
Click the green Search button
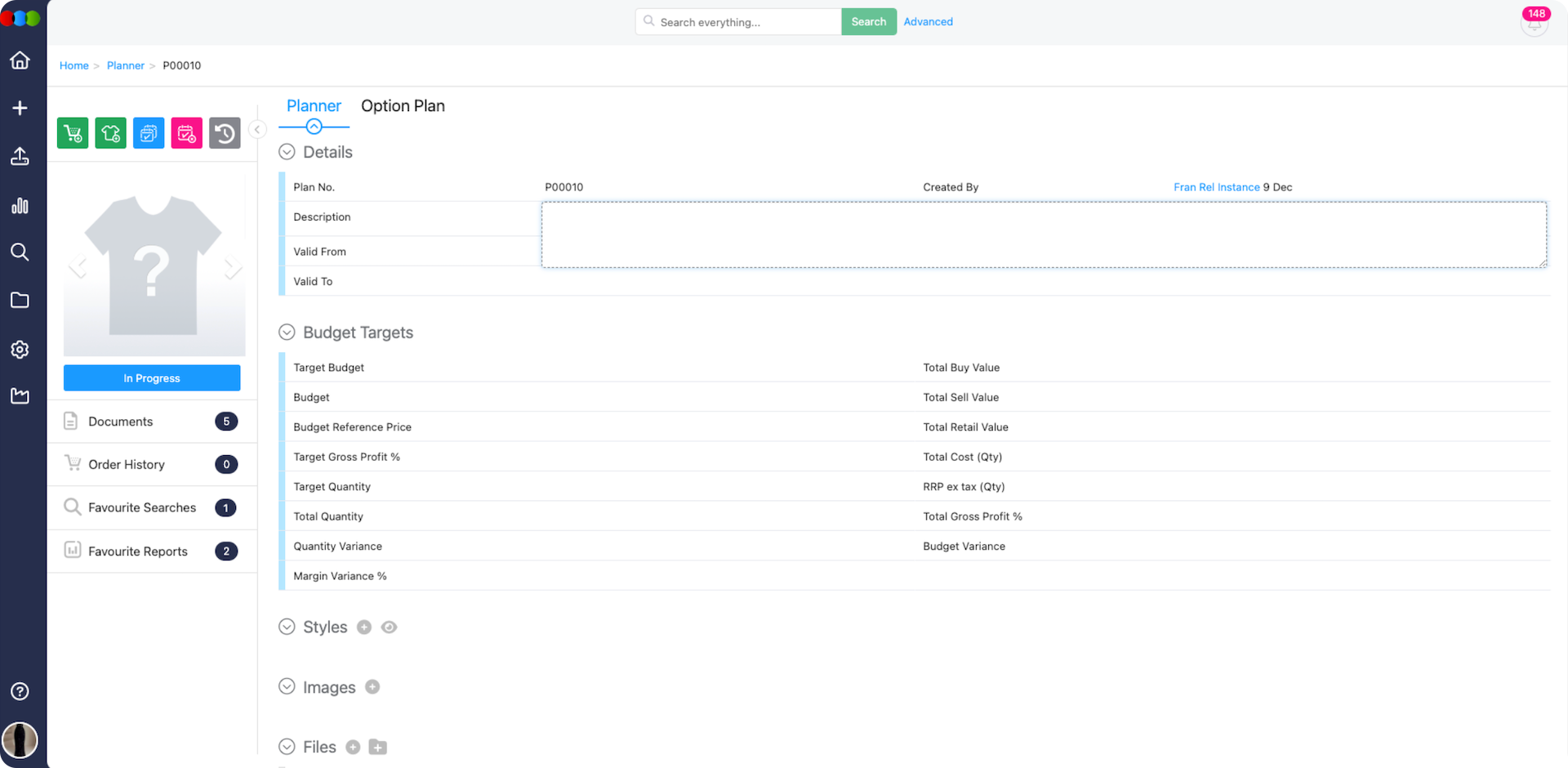pyautogui.click(x=868, y=22)
